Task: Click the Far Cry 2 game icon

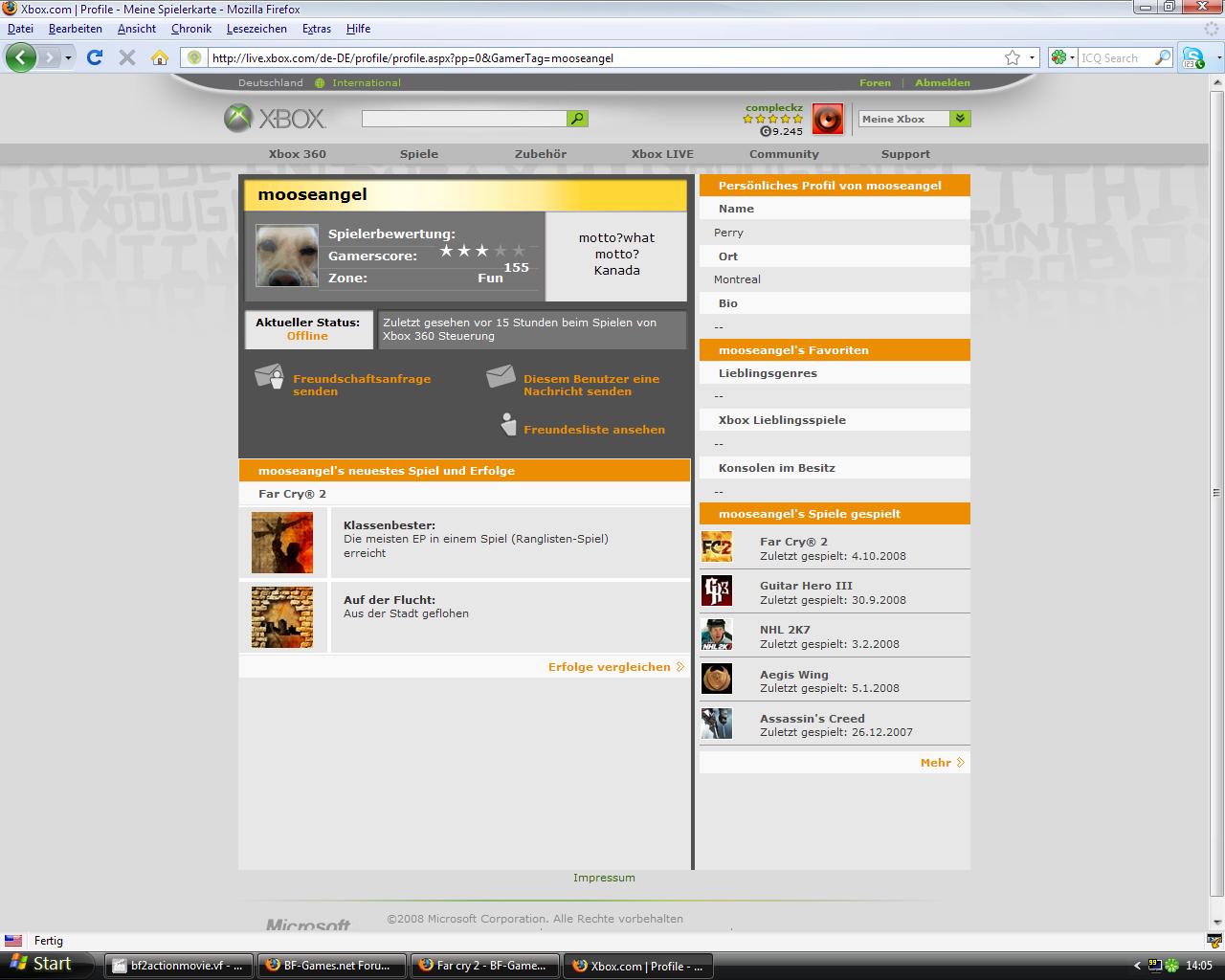Action: click(x=717, y=547)
